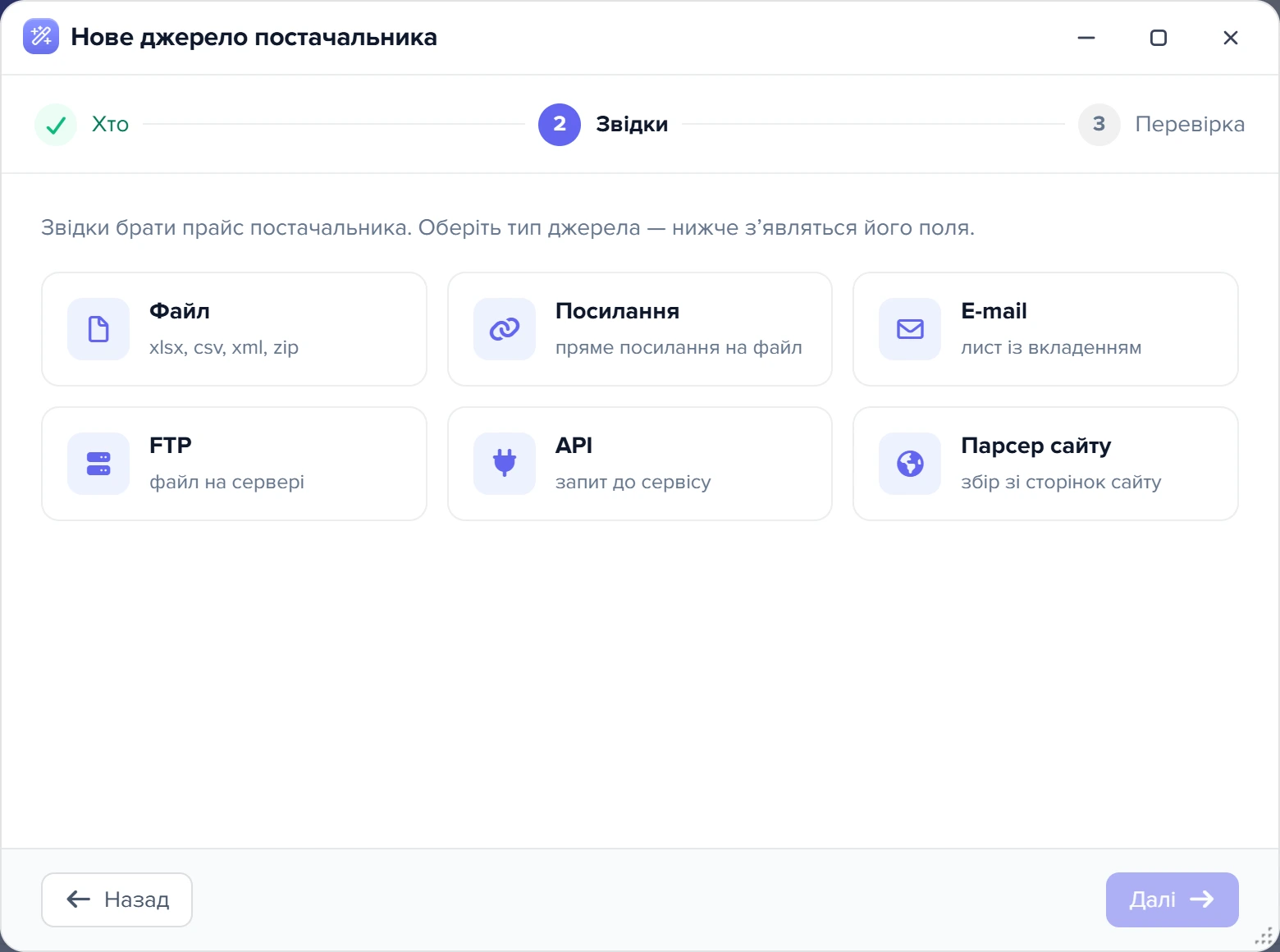Click the server icon on the FTP card
Image resolution: width=1280 pixels, height=952 pixels.
click(x=98, y=464)
